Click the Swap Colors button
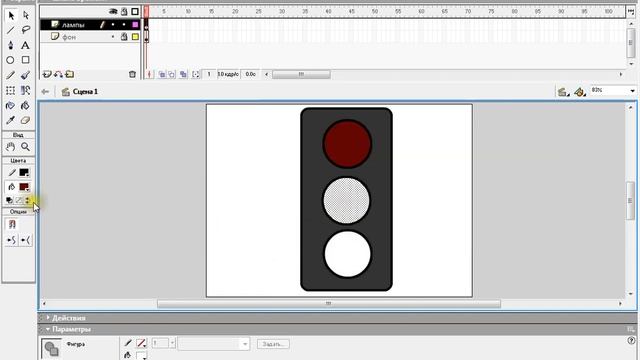 [27, 200]
